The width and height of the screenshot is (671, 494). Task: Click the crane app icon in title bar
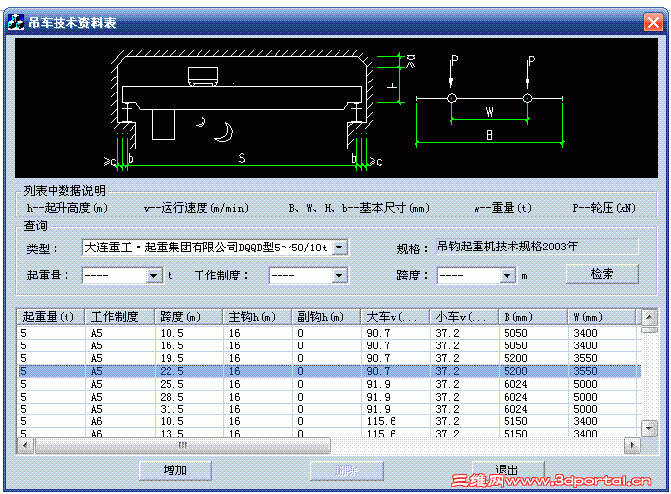click(16, 22)
